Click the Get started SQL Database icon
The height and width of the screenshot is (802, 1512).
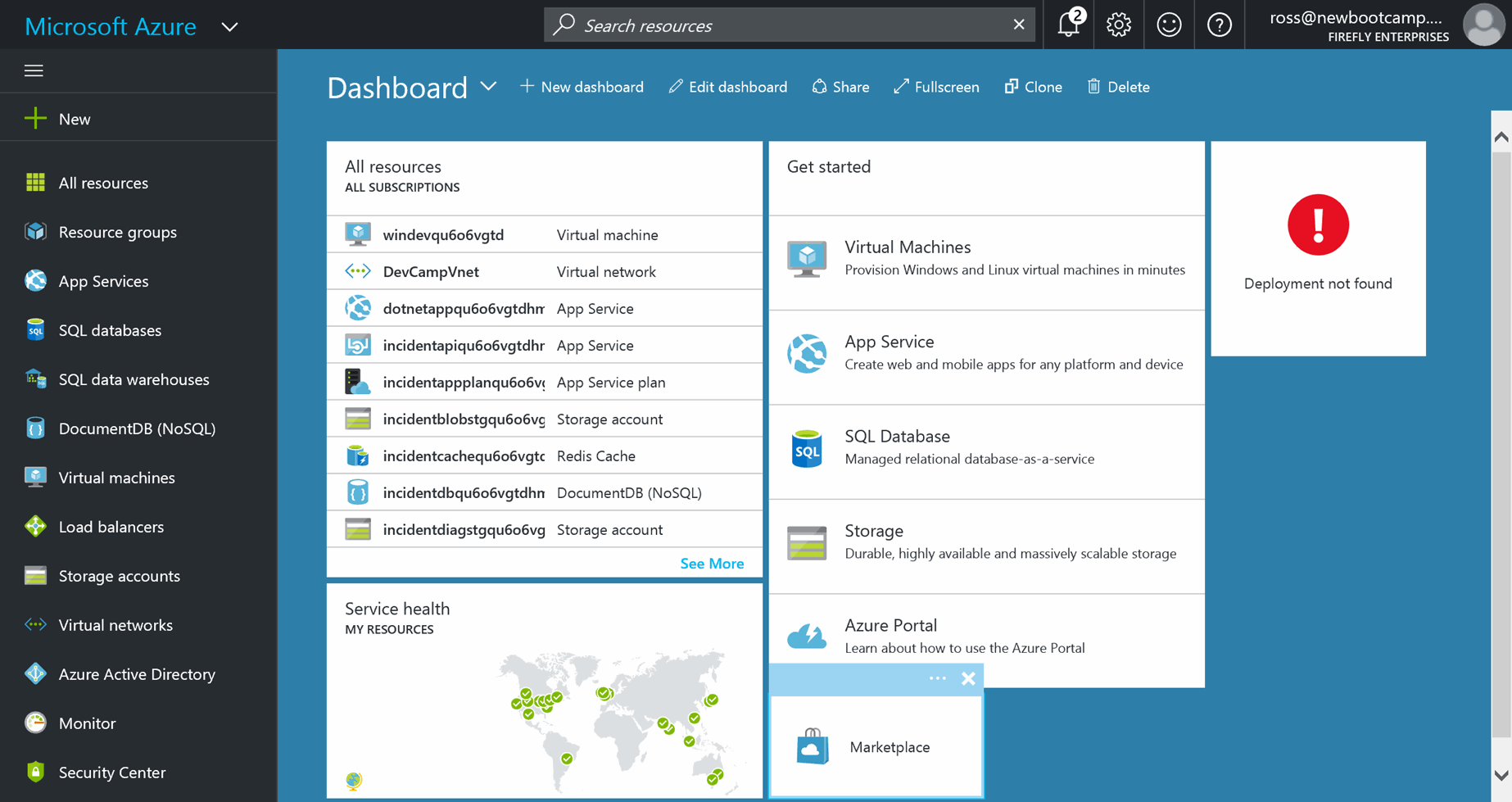[807, 448]
